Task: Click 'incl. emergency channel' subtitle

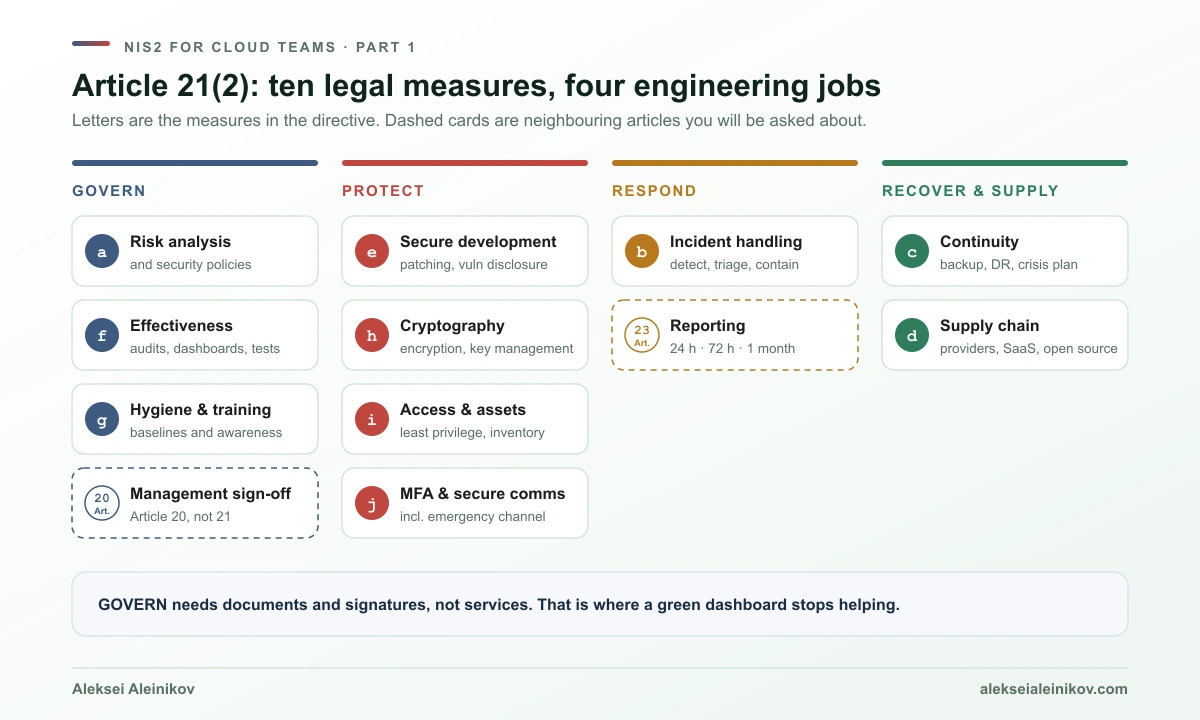Action: click(473, 517)
